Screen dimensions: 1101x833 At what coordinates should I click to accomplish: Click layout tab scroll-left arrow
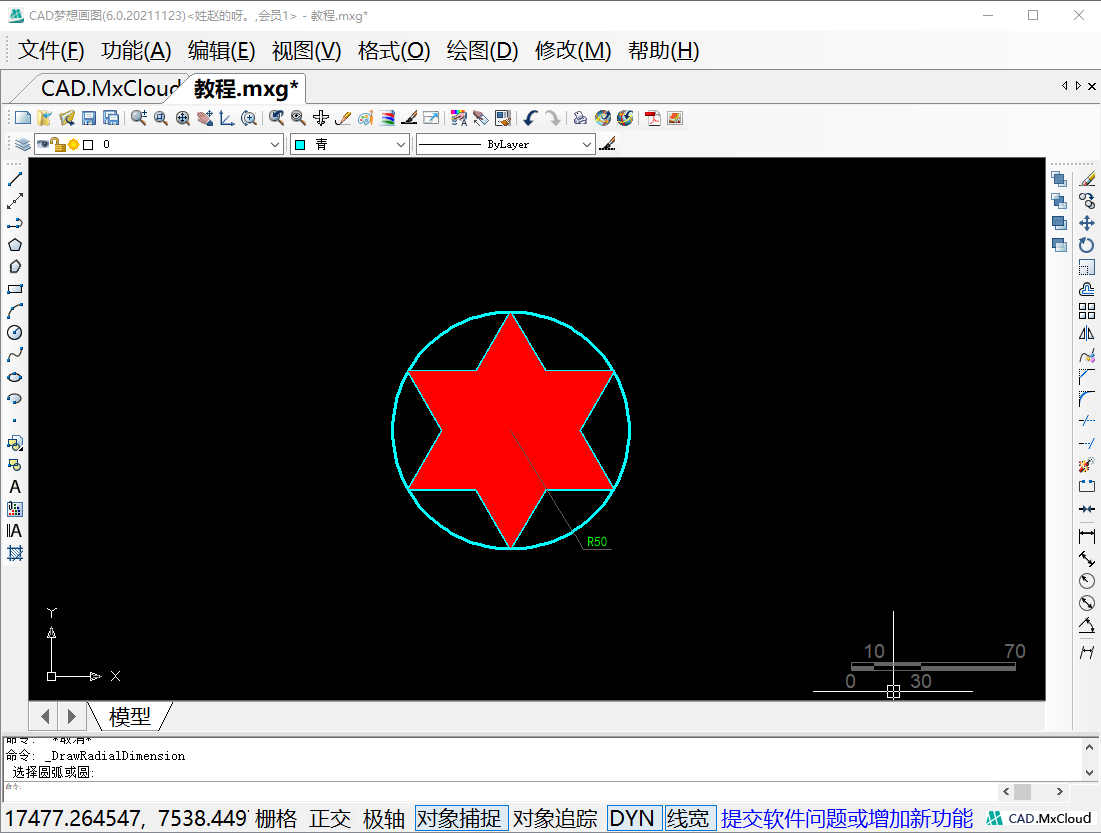point(46,716)
